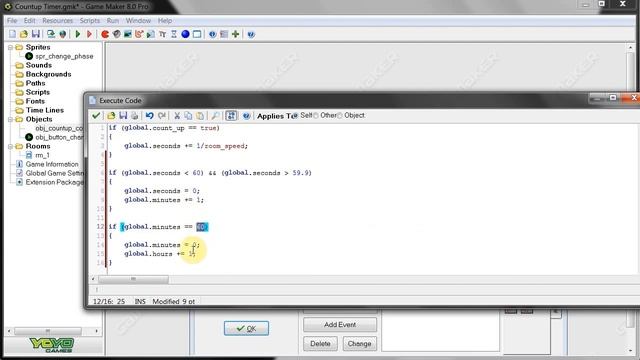Screen dimensions: 640x360
Task: Open an existing game file
Action: pos(24,34)
